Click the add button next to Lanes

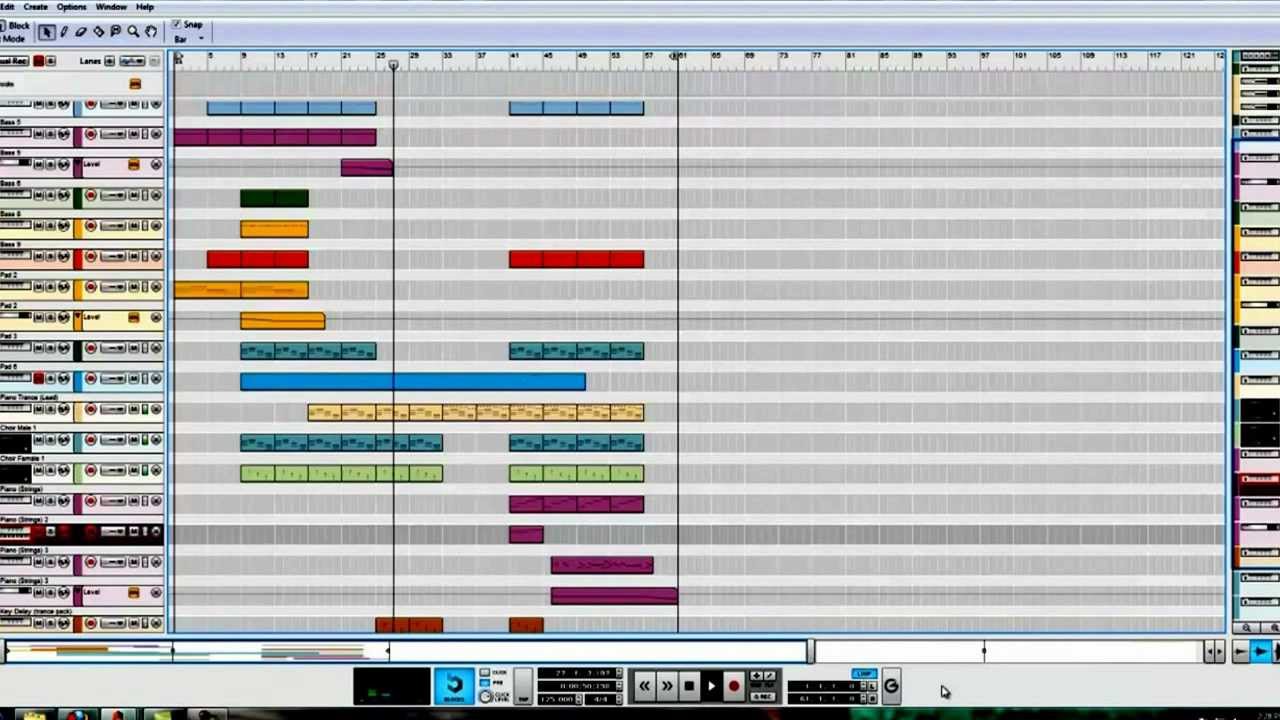coord(110,61)
